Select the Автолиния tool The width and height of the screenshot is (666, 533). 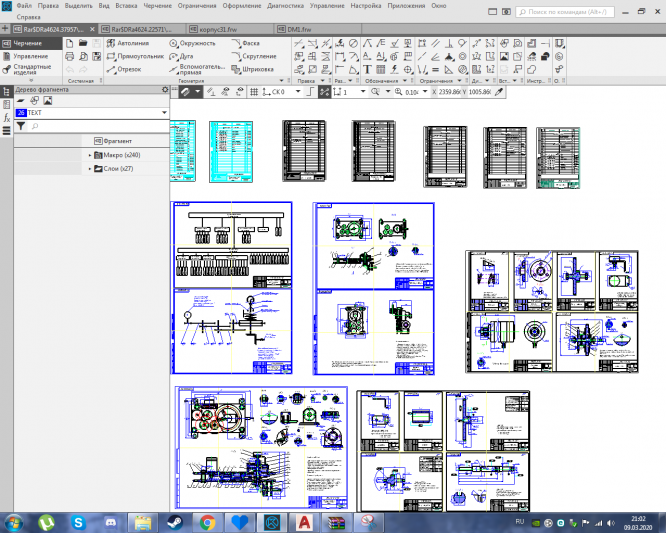point(127,44)
